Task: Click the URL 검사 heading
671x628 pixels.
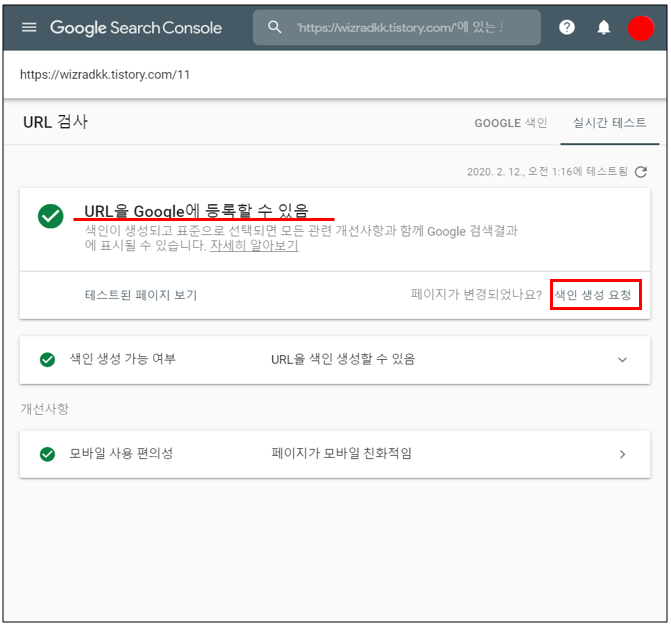Action: (56, 122)
